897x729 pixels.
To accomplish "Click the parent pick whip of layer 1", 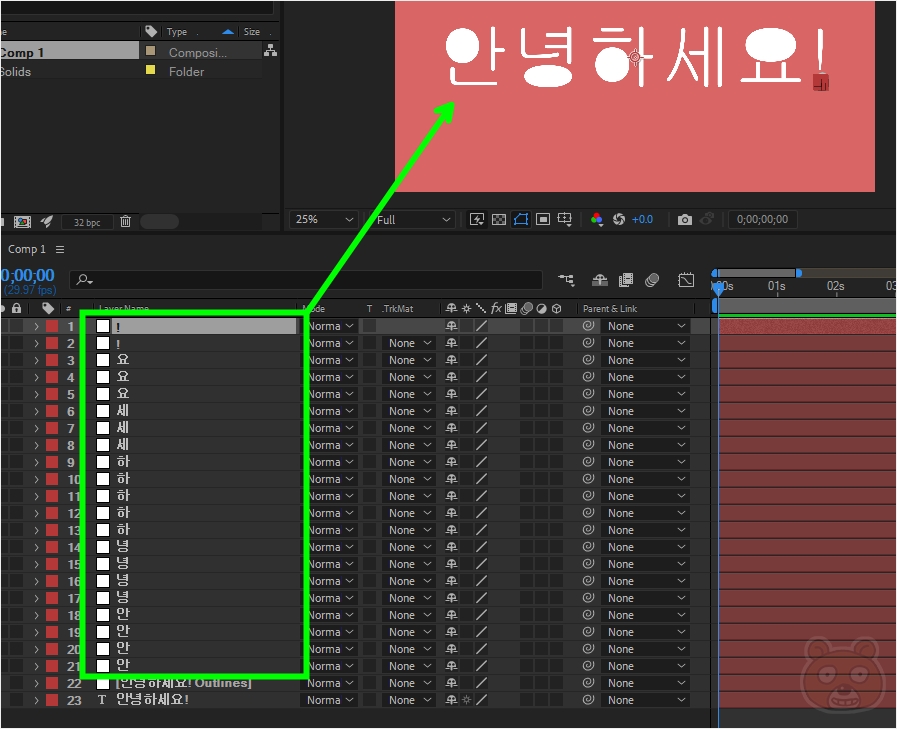I will [588, 326].
